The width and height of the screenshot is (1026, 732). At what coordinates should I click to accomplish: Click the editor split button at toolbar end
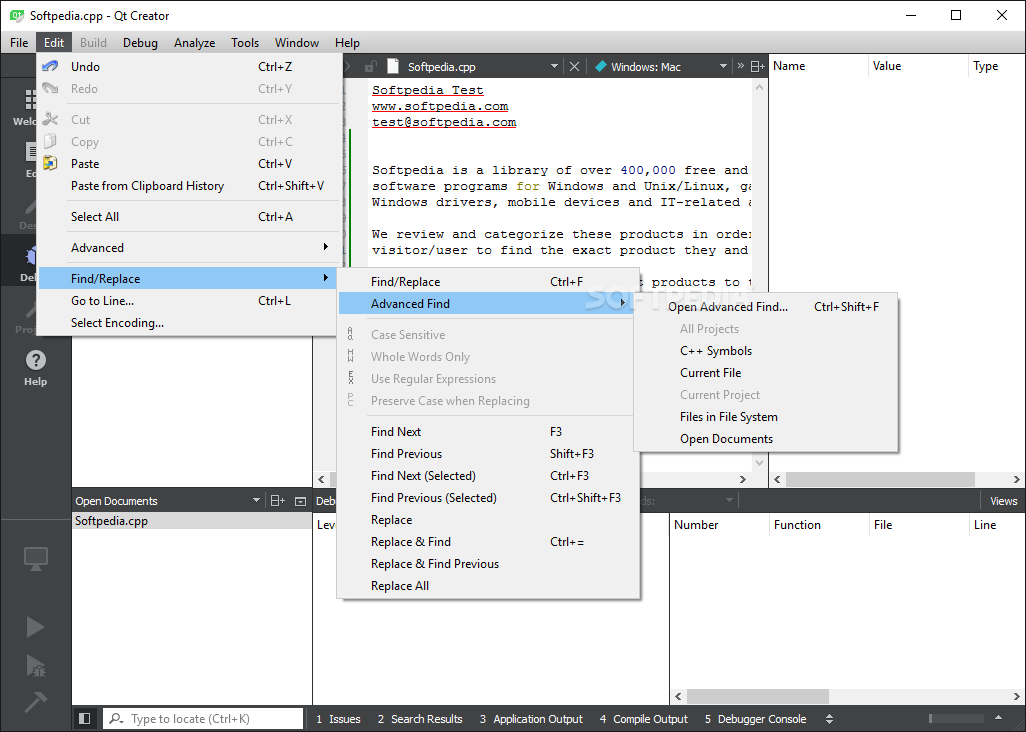click(x=757, y=67)
